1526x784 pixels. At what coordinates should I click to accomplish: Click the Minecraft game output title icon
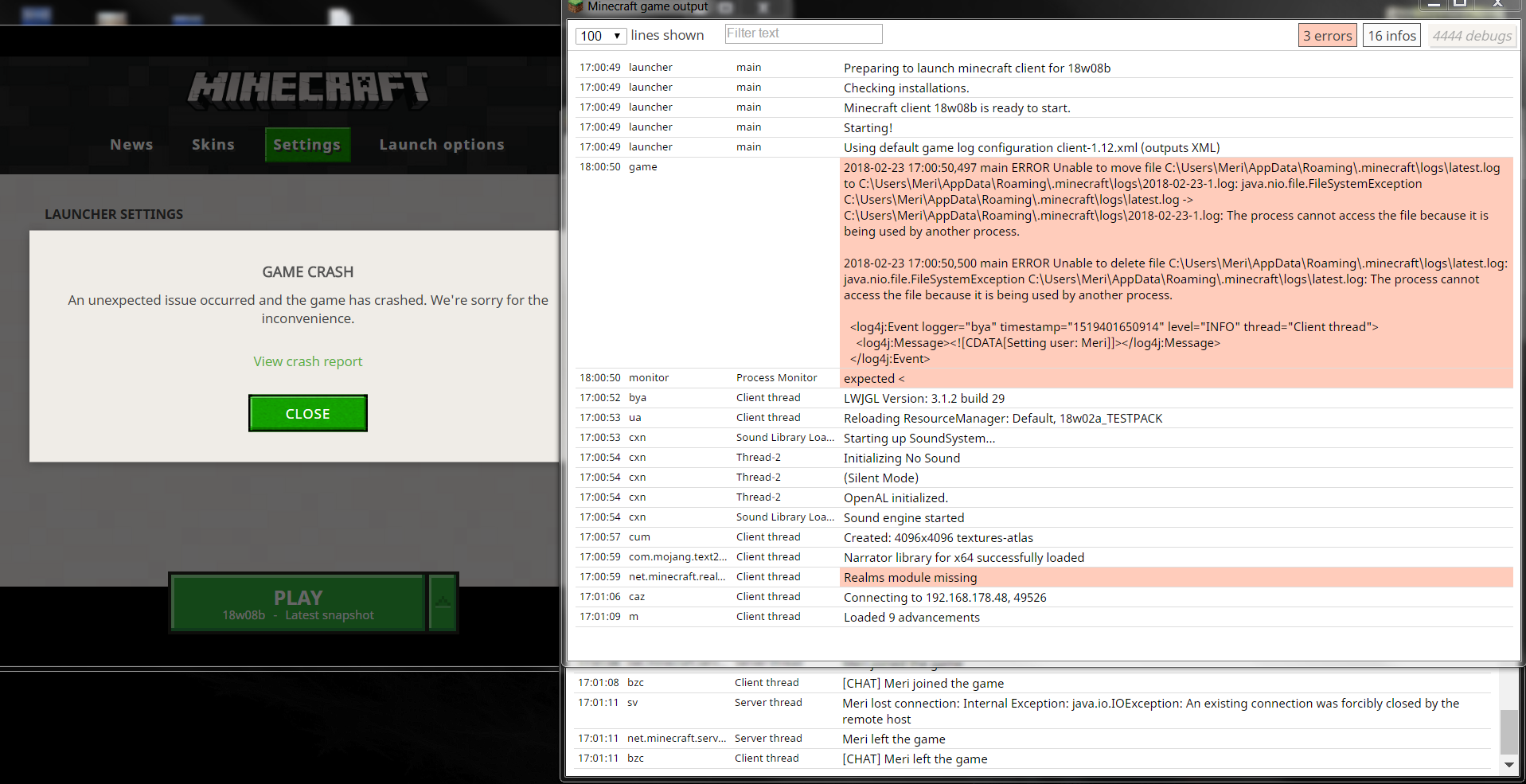click(576, 7)
